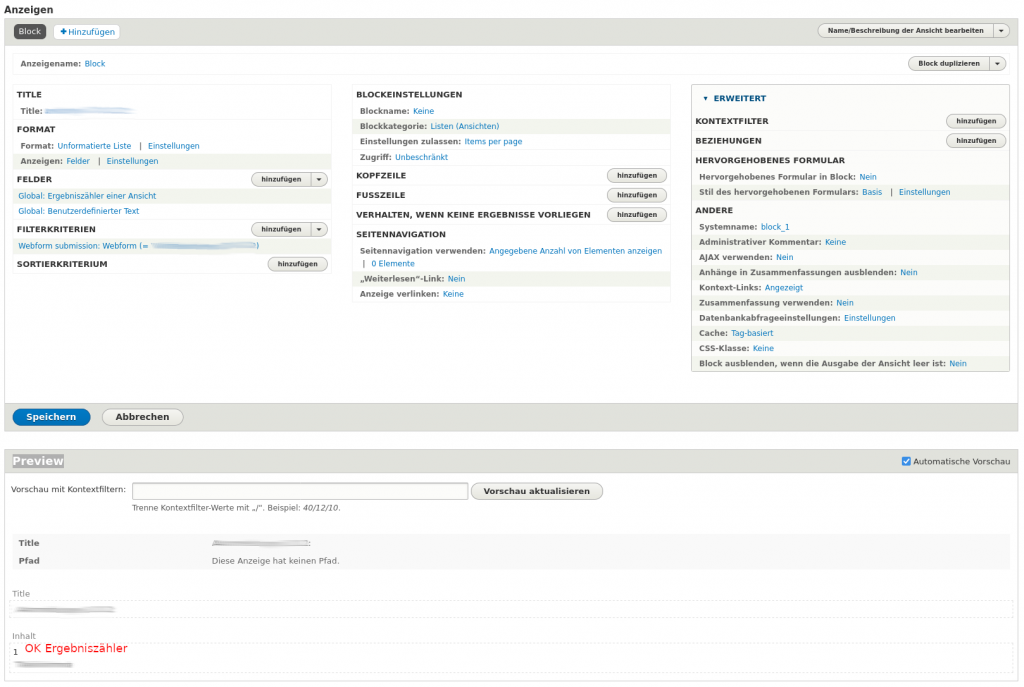The width and height of the screenshot is (1024, 687).
Task: Click hinzufügen next to Beziehungen
Action: pos(975,141)
